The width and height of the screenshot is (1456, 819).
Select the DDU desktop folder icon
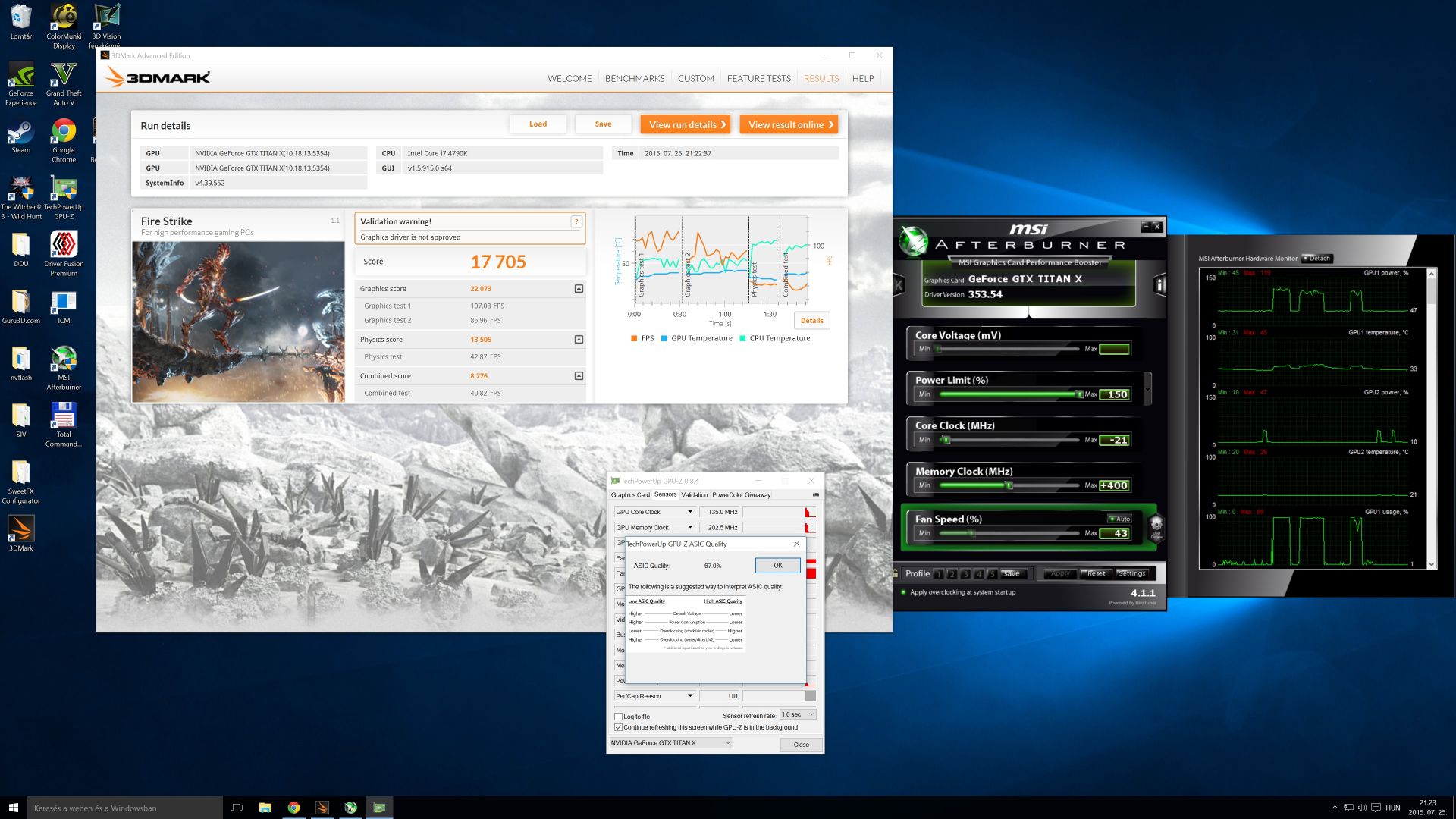tap(20, 250)
